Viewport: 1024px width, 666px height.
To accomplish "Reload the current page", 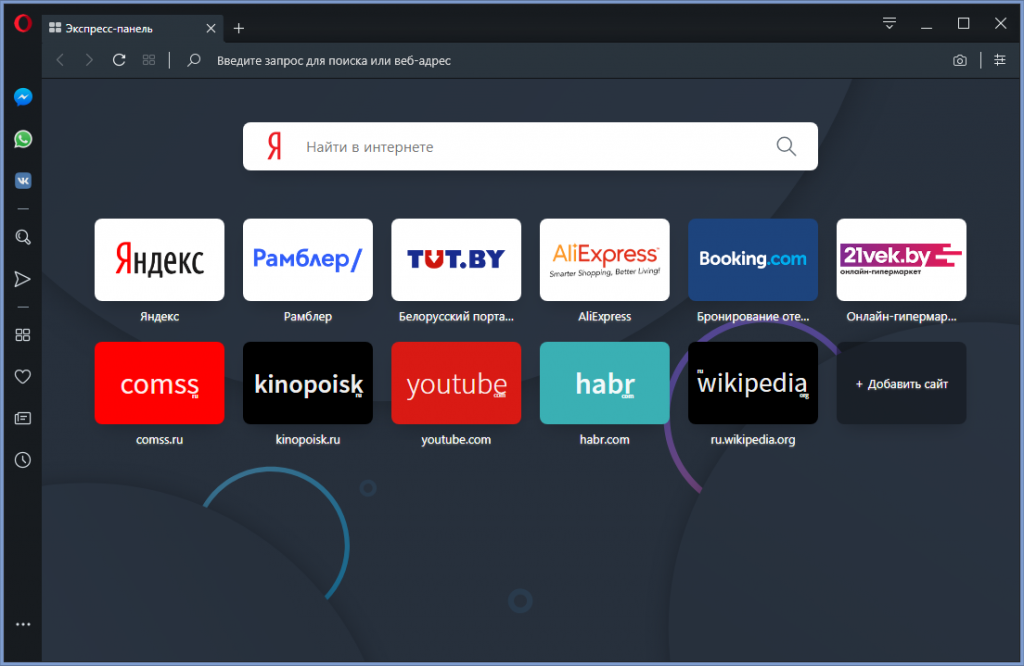I will point(119,60).
